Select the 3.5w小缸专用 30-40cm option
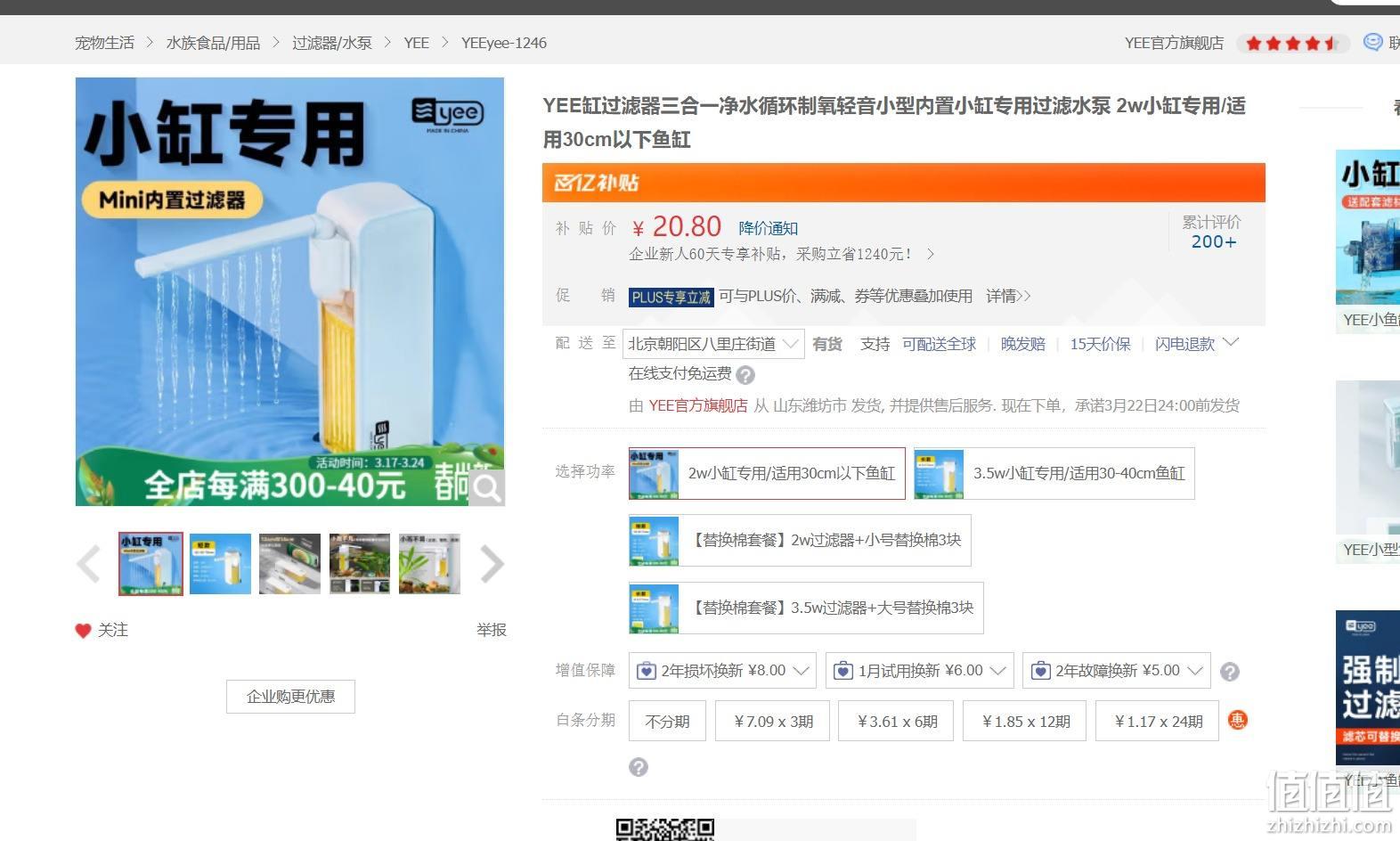The image size is (1400, 841). tap(1054, 473)
